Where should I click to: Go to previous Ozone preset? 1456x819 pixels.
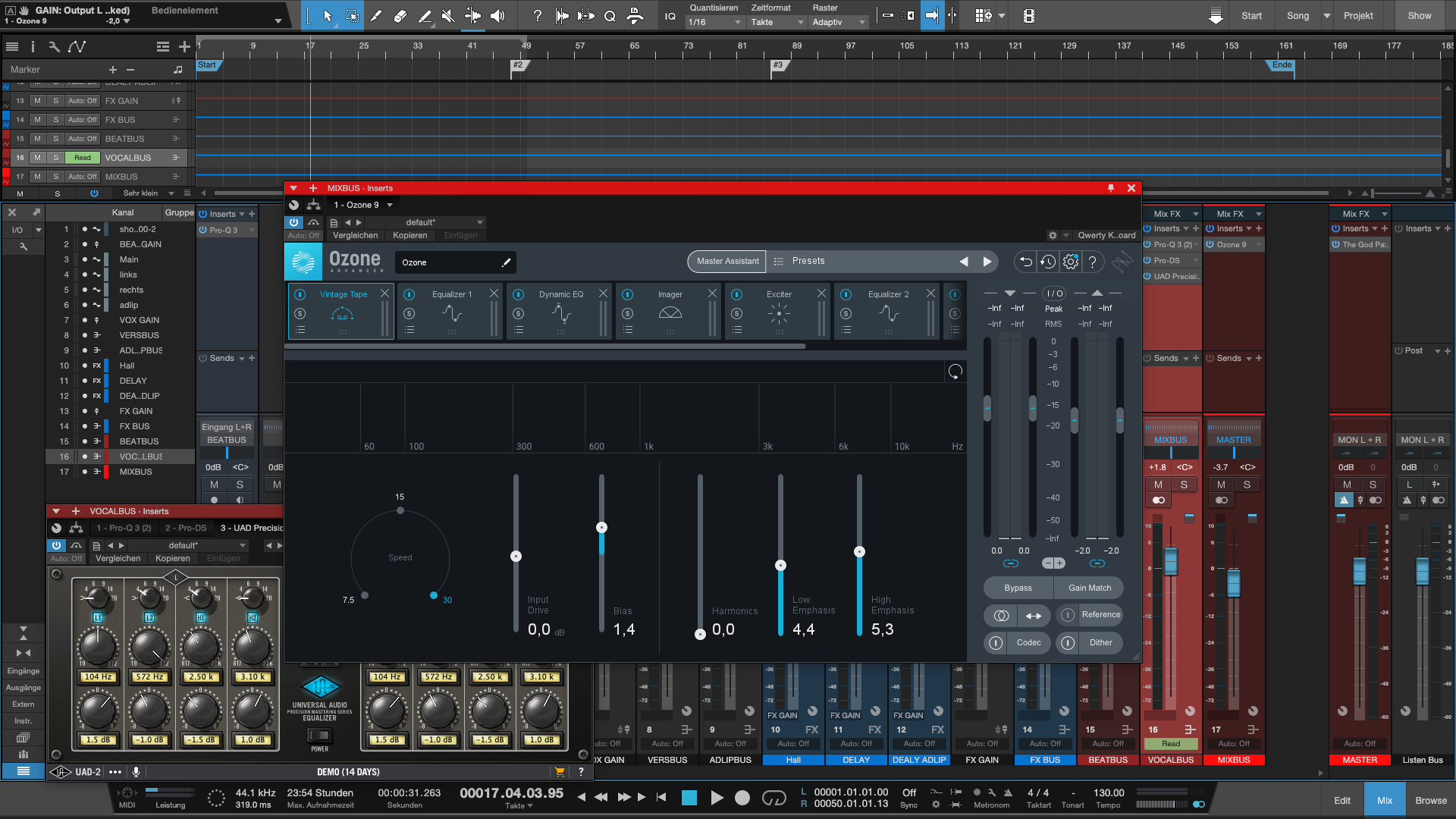pyautogui.click(x=964, y=262)
